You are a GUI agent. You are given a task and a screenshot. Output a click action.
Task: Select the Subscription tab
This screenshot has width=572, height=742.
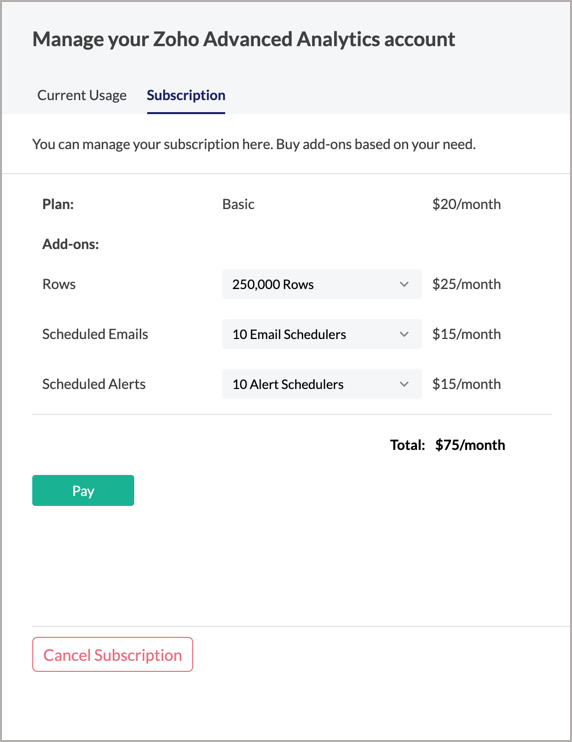tap(186, 96)
